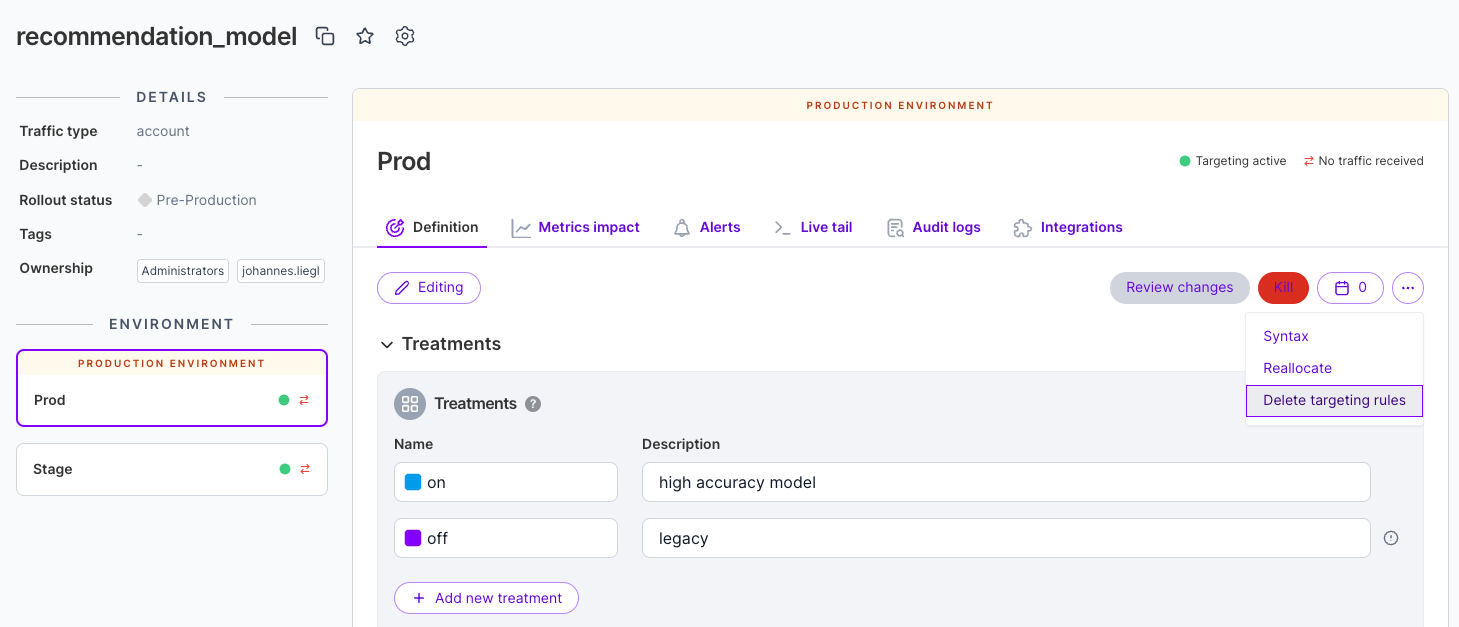Choose Syntax from the options menu

(1334, 337)
